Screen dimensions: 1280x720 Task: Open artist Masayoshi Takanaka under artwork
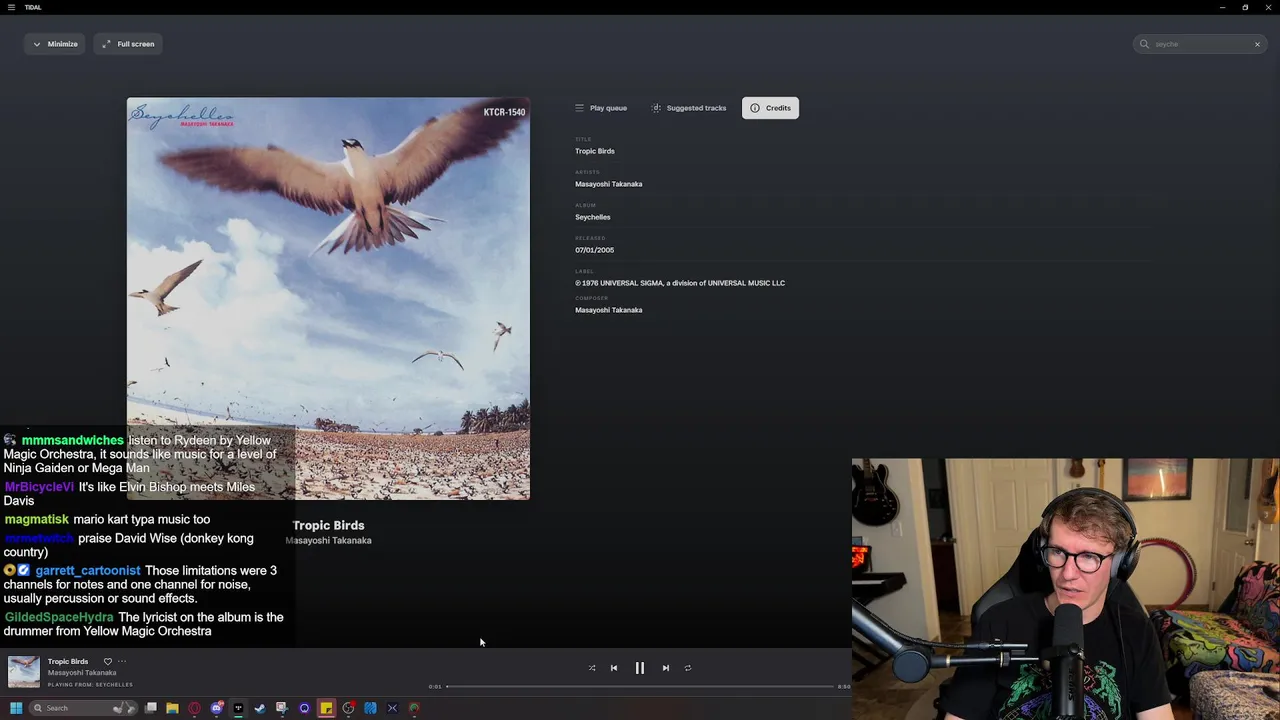tap(328, 541)
